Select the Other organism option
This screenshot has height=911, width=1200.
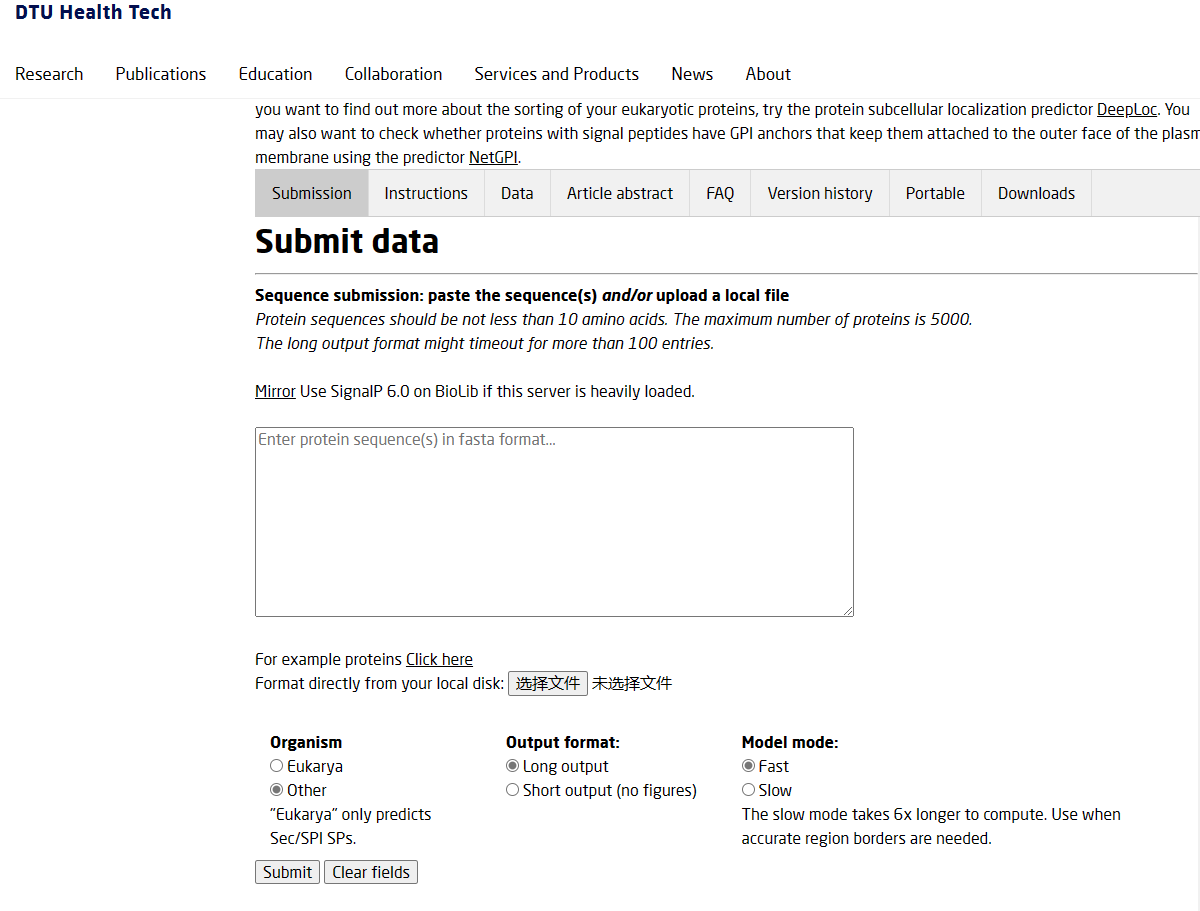click(277, 790)
